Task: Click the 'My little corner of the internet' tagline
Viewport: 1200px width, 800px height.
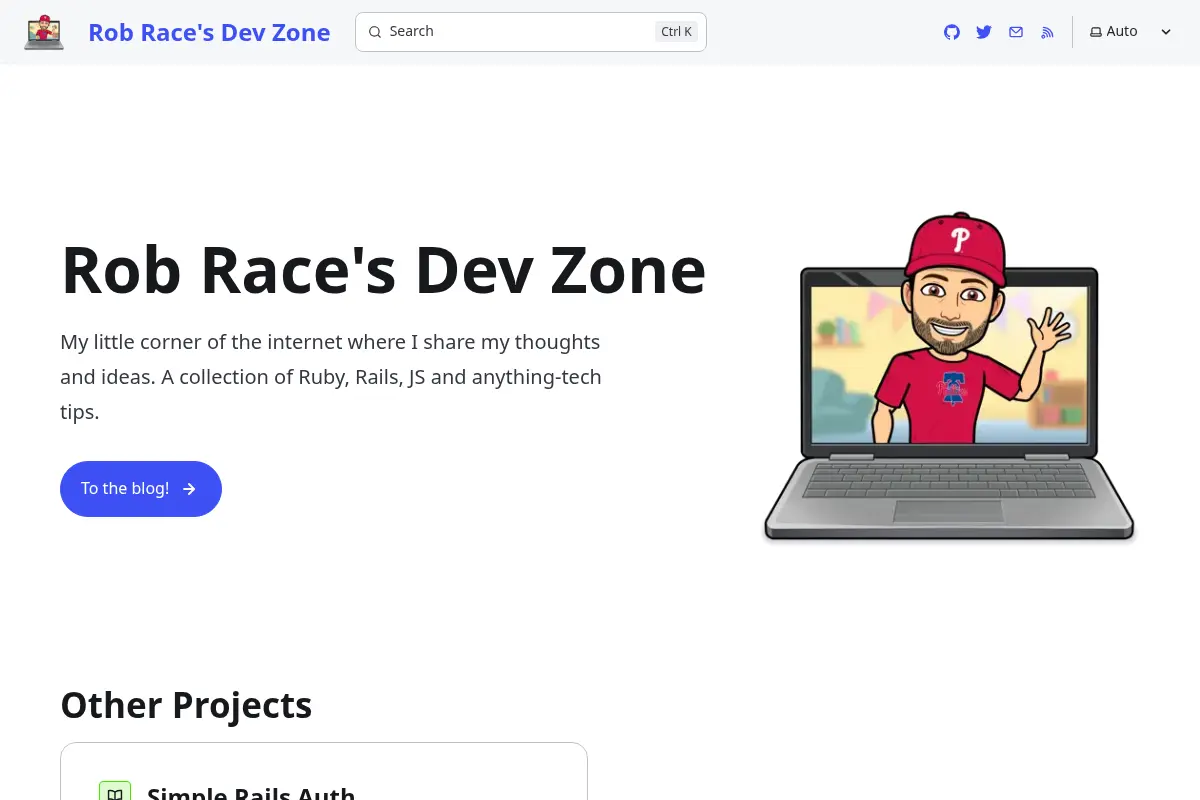Action: pos(331,377)
